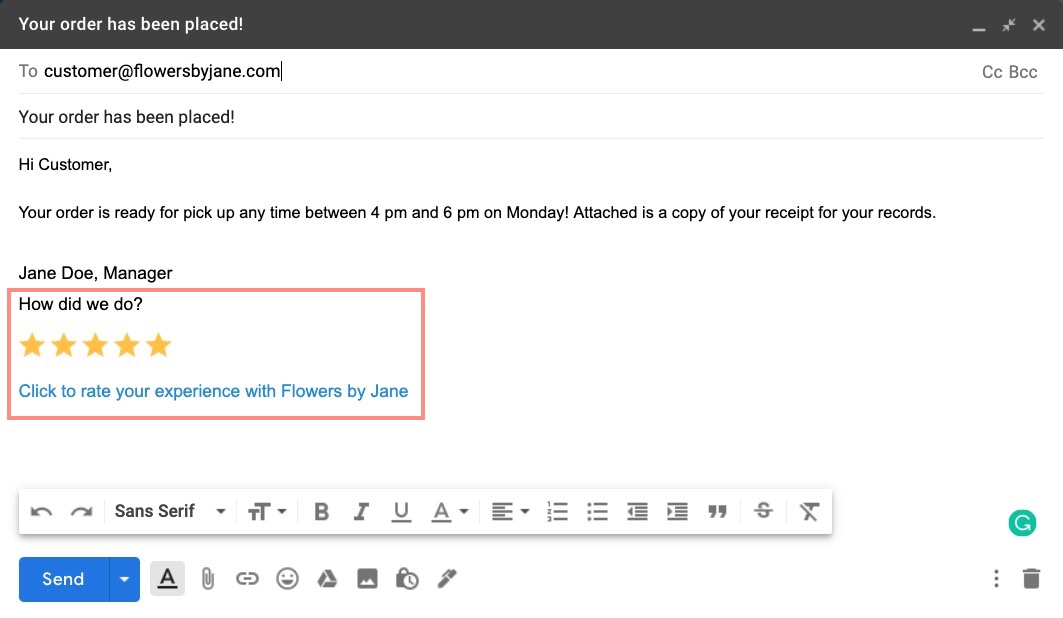This screenshot has height=618, width=1063.
Task: Place cursor in 'Hi Customer,' line
Action: [65, 165]
